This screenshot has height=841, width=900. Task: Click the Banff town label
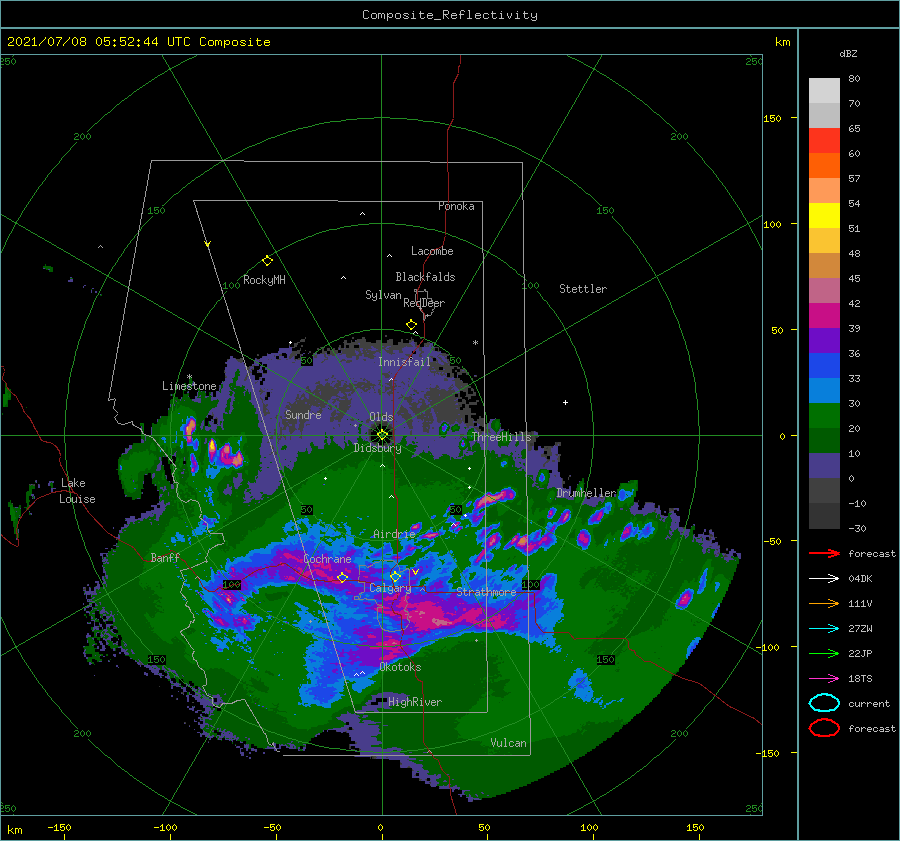pos(165,557)
